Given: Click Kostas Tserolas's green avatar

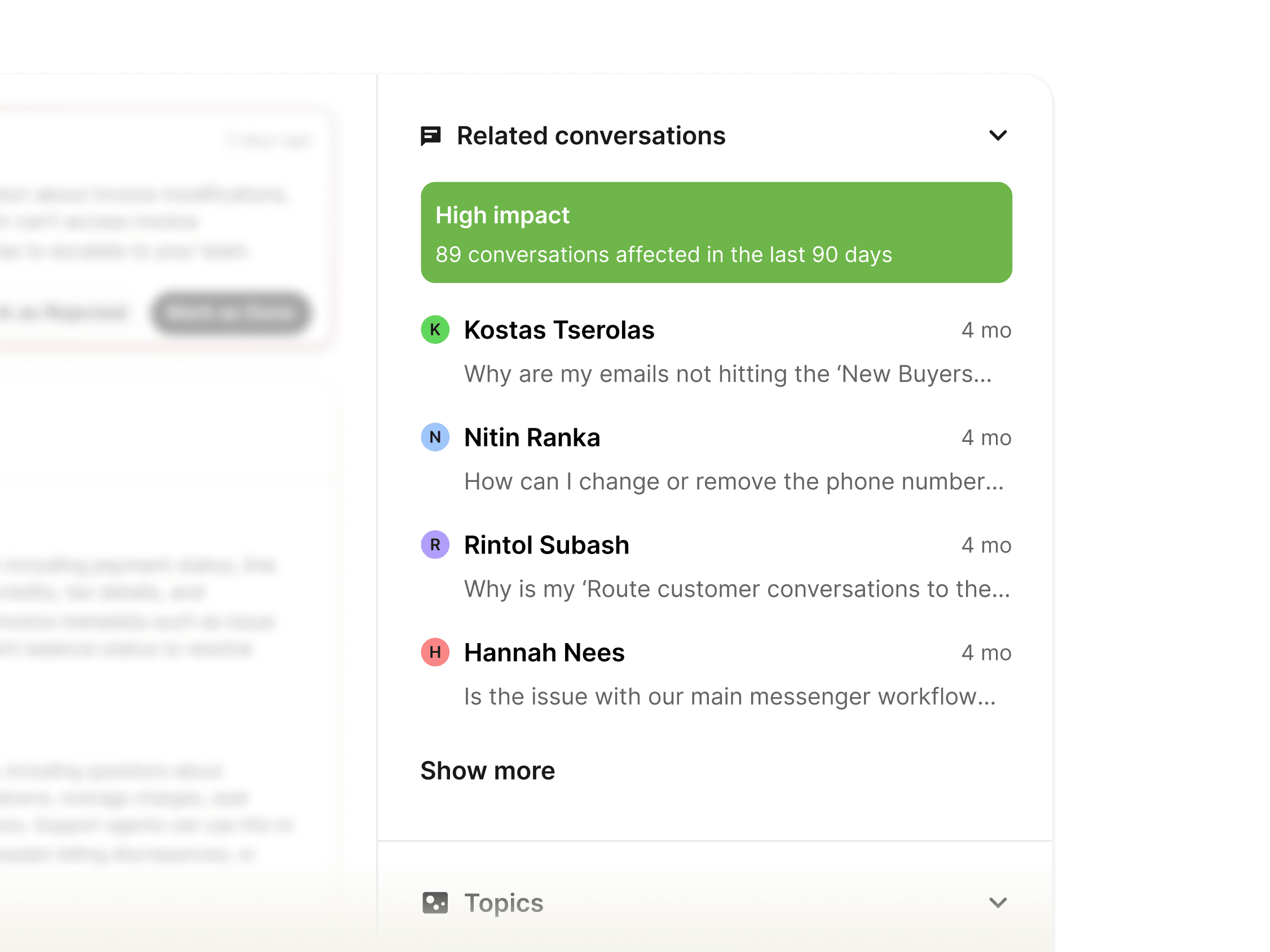Looking at the screenshot, I should click(435, 330).
